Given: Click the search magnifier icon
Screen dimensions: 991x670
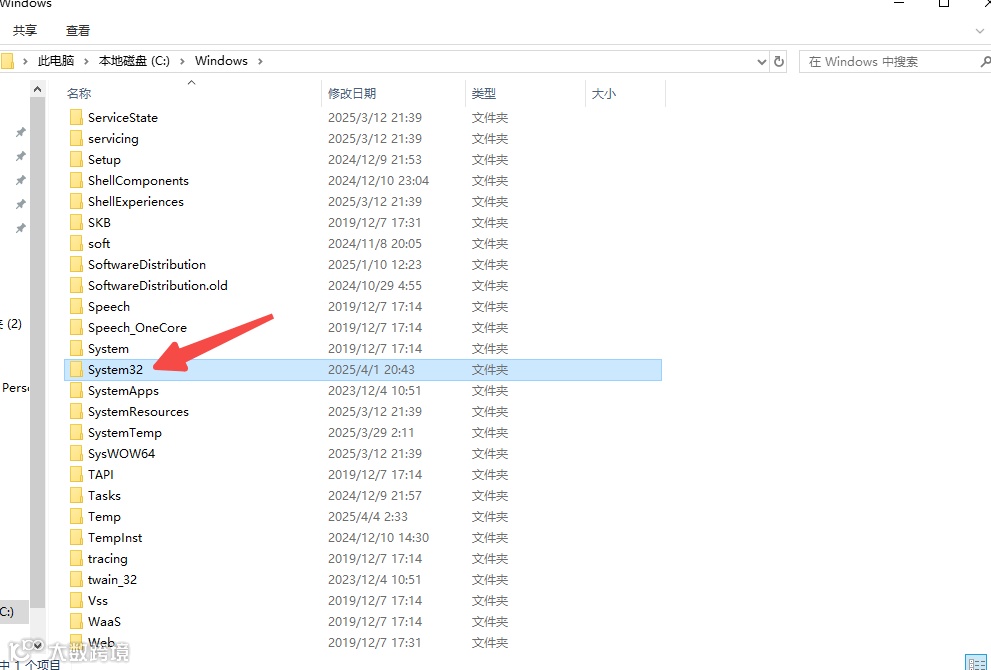Looking at the screenshot, I should pos(985,61).
